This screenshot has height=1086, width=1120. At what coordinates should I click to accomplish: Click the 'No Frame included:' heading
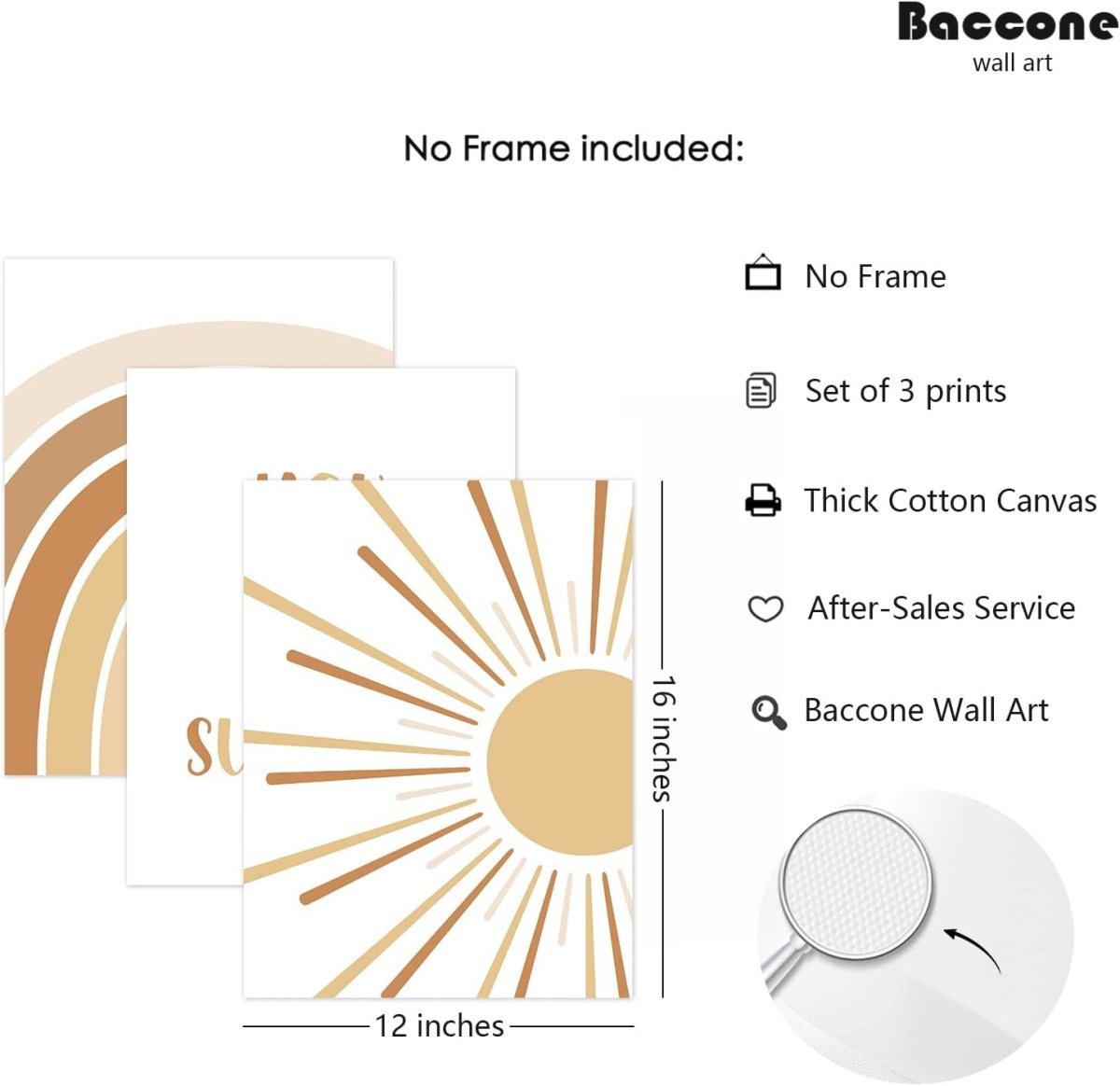pos(573,148)
